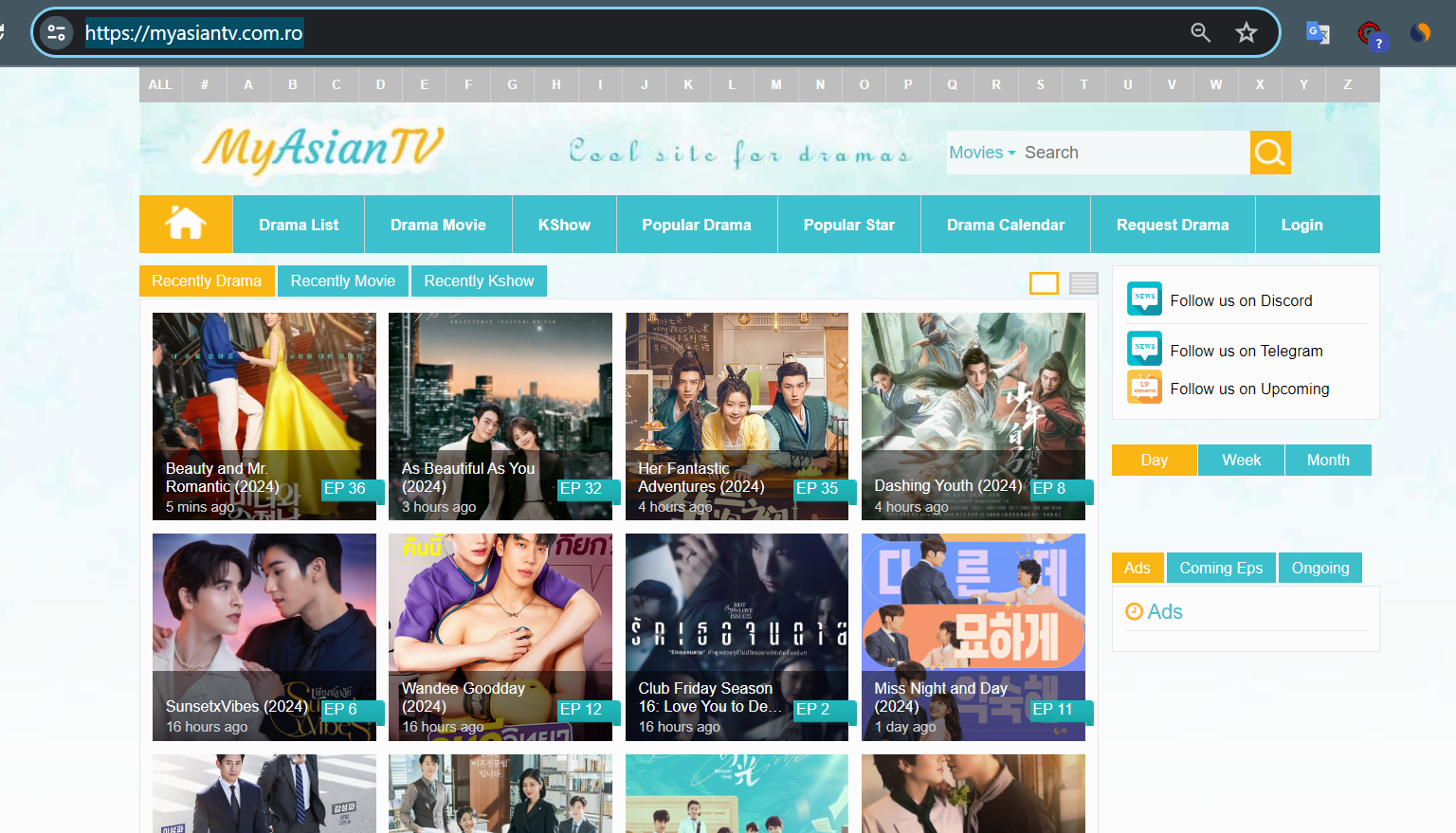
Task: Open Drama List menu
Action: [299, 225]
